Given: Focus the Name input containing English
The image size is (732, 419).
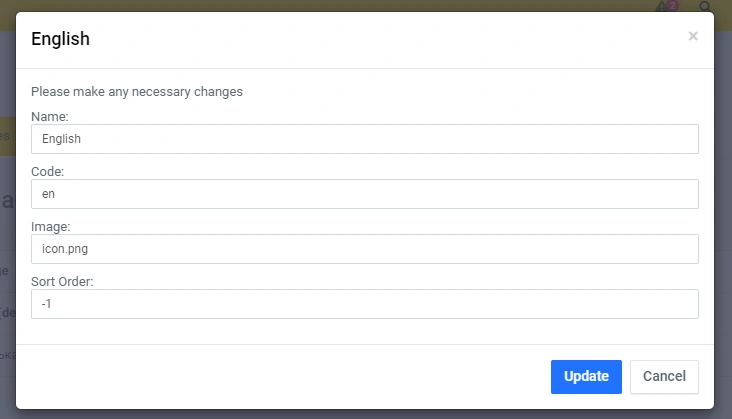Looking at the screenshot, I should click(x=364, y=139).
